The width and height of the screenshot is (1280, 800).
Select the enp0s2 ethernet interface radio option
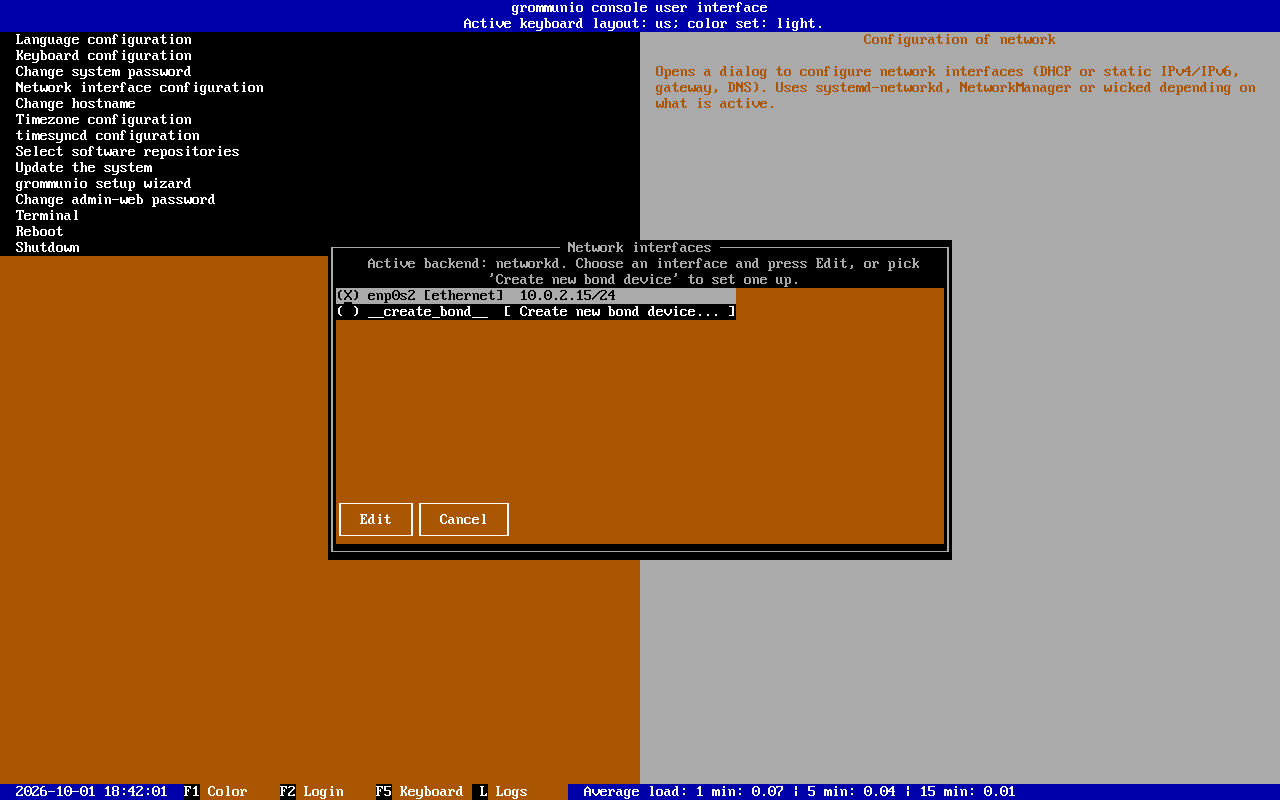click(536, 296)
